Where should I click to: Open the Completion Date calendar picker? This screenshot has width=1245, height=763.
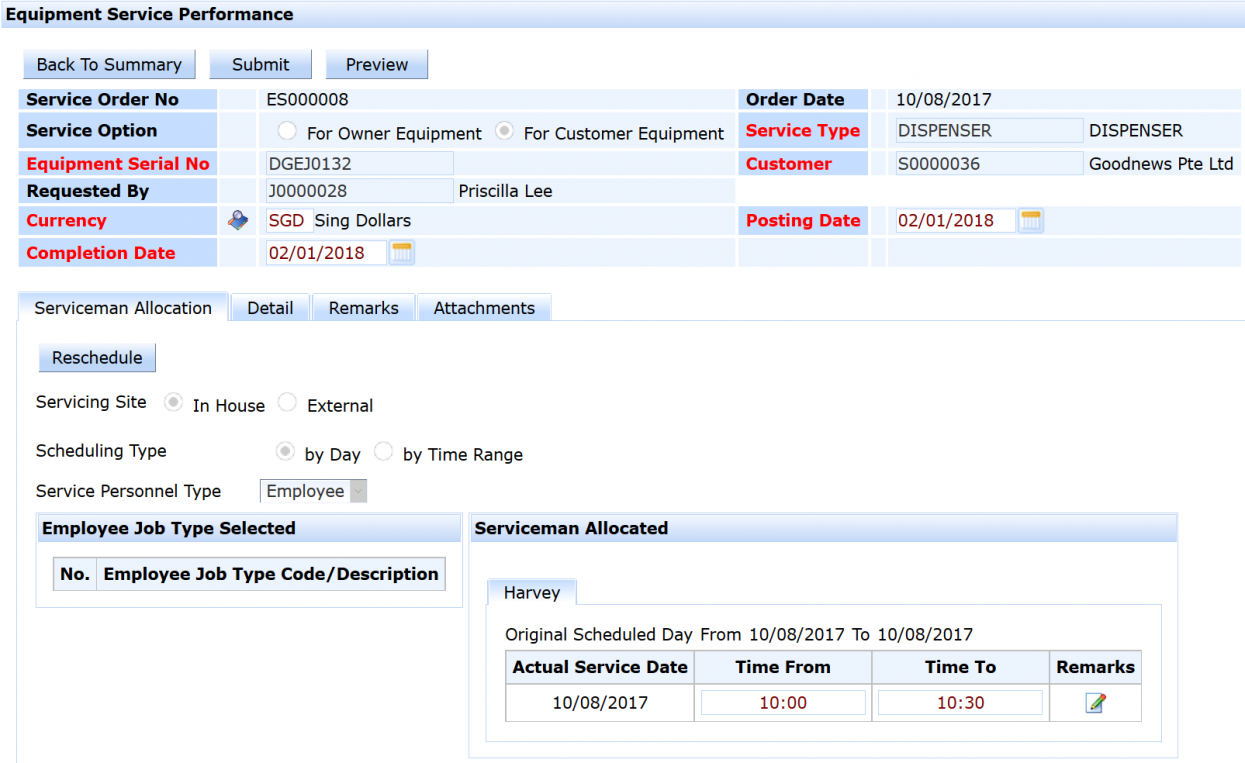(402, 253)
